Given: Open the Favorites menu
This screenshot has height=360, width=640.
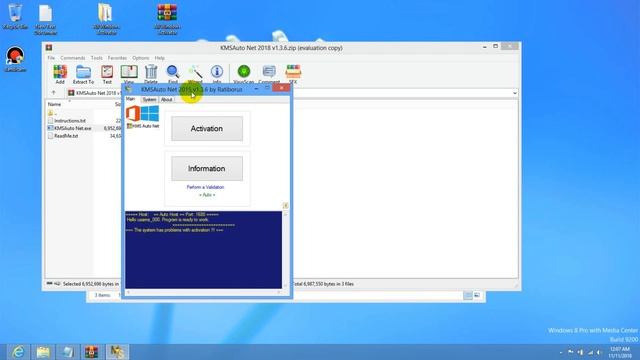Looking at the screenshot, I should pyautogui.click(x=117, y=58).
